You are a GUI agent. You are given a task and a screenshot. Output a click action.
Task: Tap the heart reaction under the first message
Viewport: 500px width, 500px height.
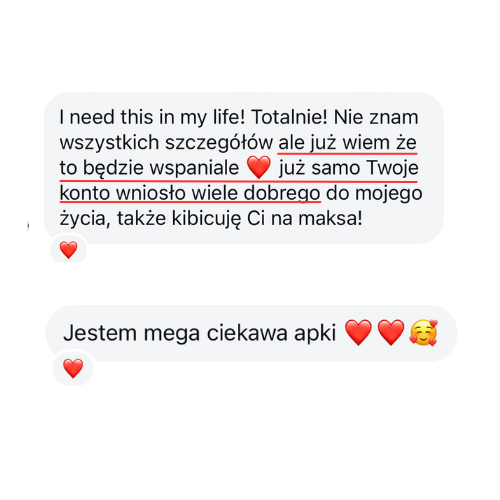coord(68,250)
